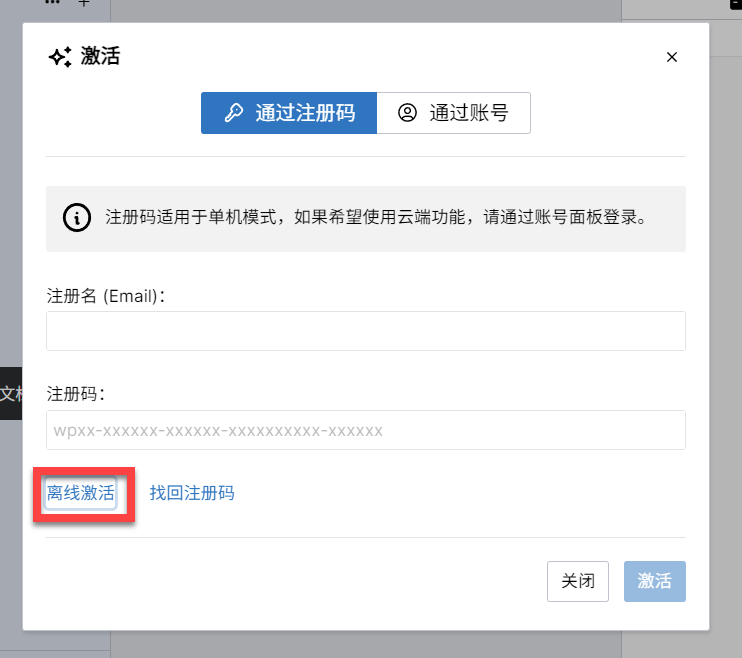Click the plus icon behind the dialog
This screenshot has width=742, height=658.
coord(84,4)
